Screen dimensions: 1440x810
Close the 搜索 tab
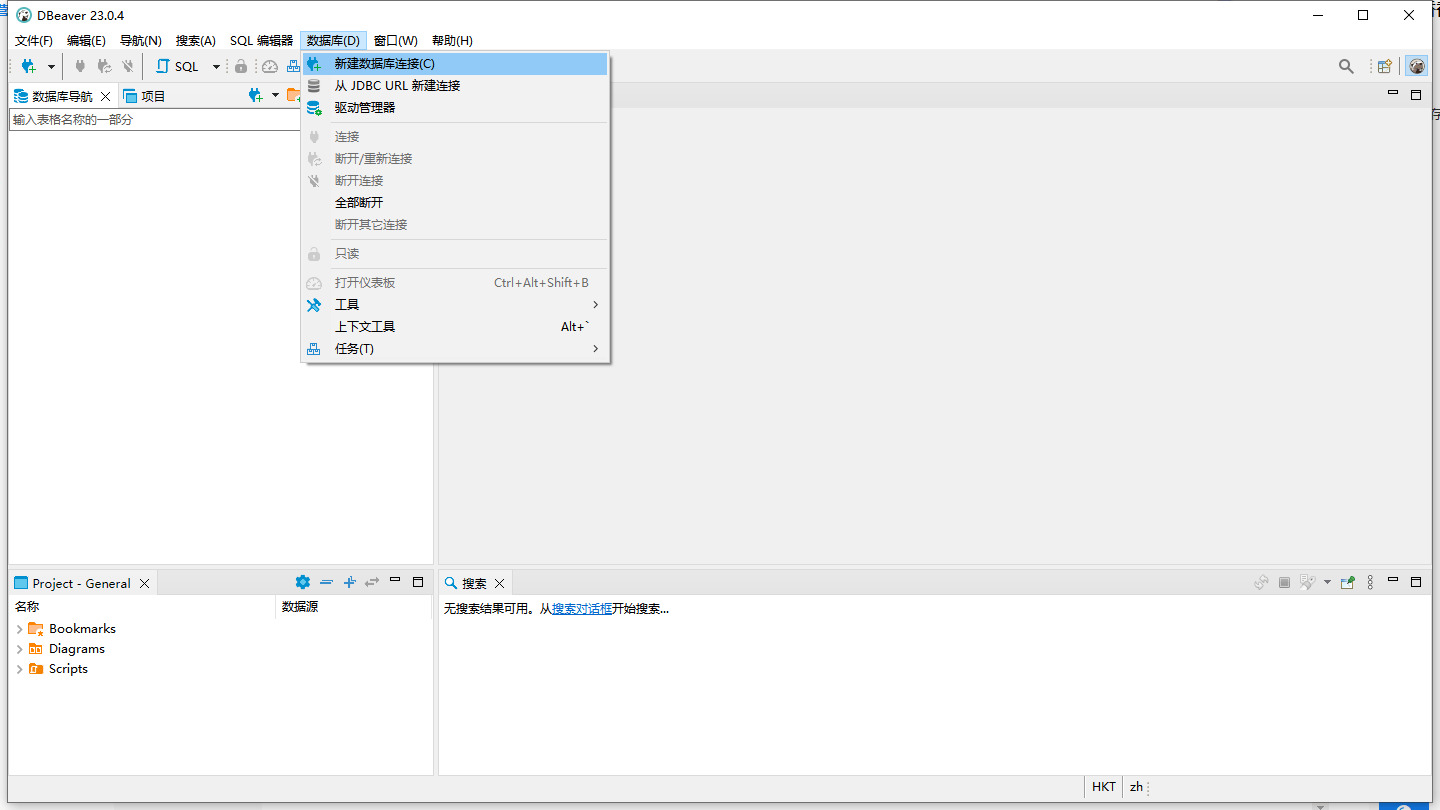pyautogui.click(x=500, y=583)
